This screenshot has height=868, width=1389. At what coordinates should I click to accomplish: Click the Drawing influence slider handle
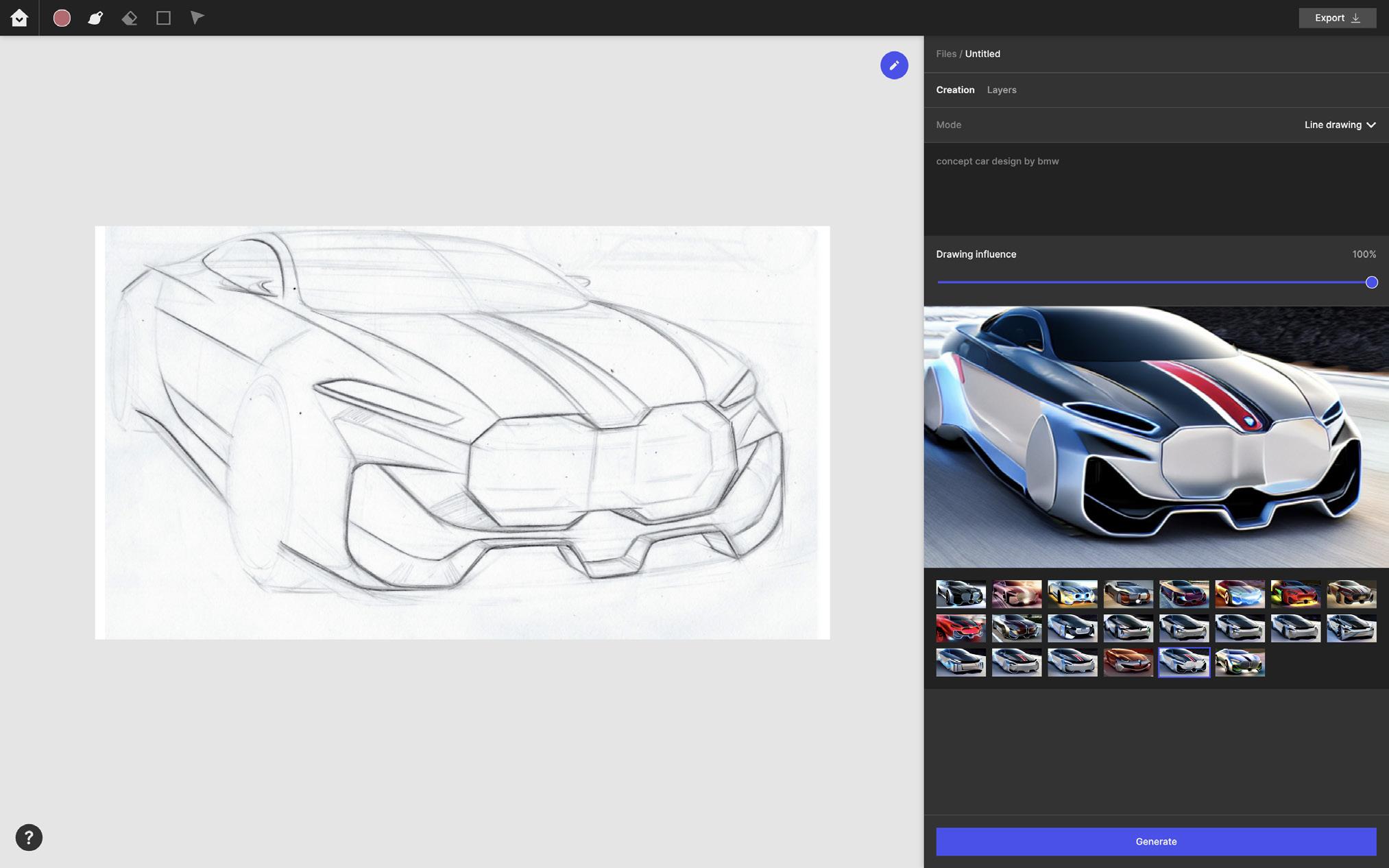(1371, 282)
